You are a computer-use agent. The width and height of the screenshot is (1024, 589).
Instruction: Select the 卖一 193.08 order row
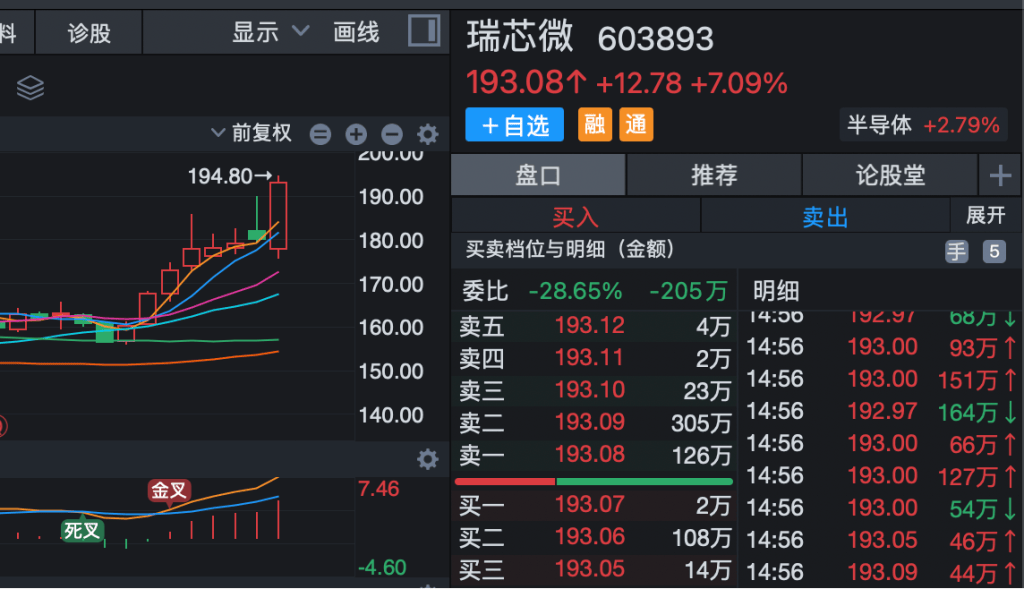594,454
